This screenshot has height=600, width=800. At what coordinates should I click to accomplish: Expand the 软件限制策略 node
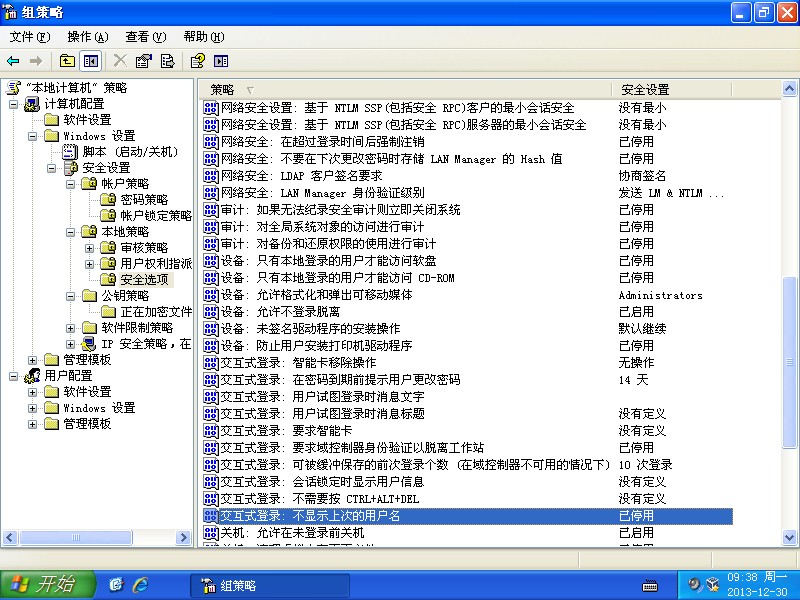coord(71,328)
